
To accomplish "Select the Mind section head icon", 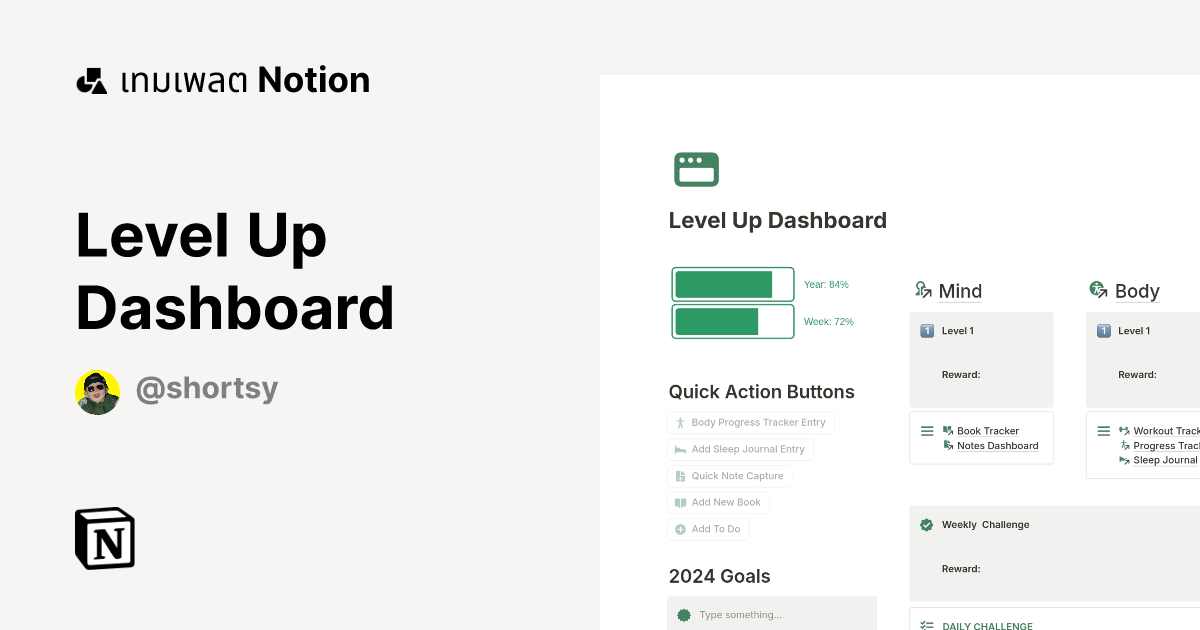I will 923,290.
